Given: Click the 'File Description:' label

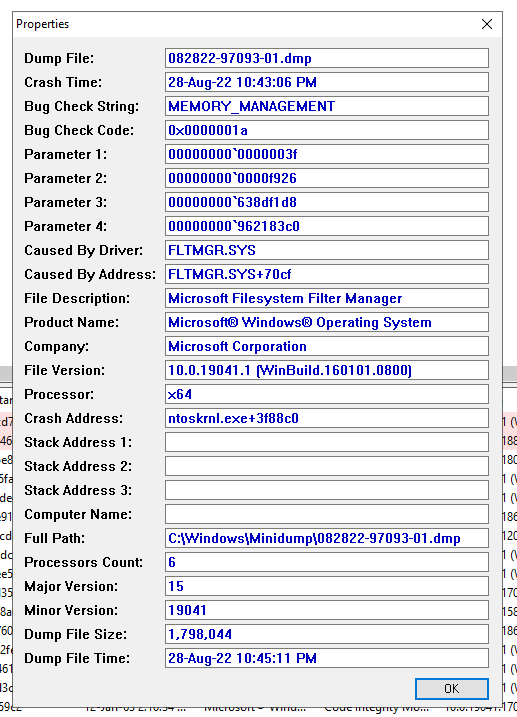Looking at the screenshot, I should pyautogui.click(x=77, y=299).
